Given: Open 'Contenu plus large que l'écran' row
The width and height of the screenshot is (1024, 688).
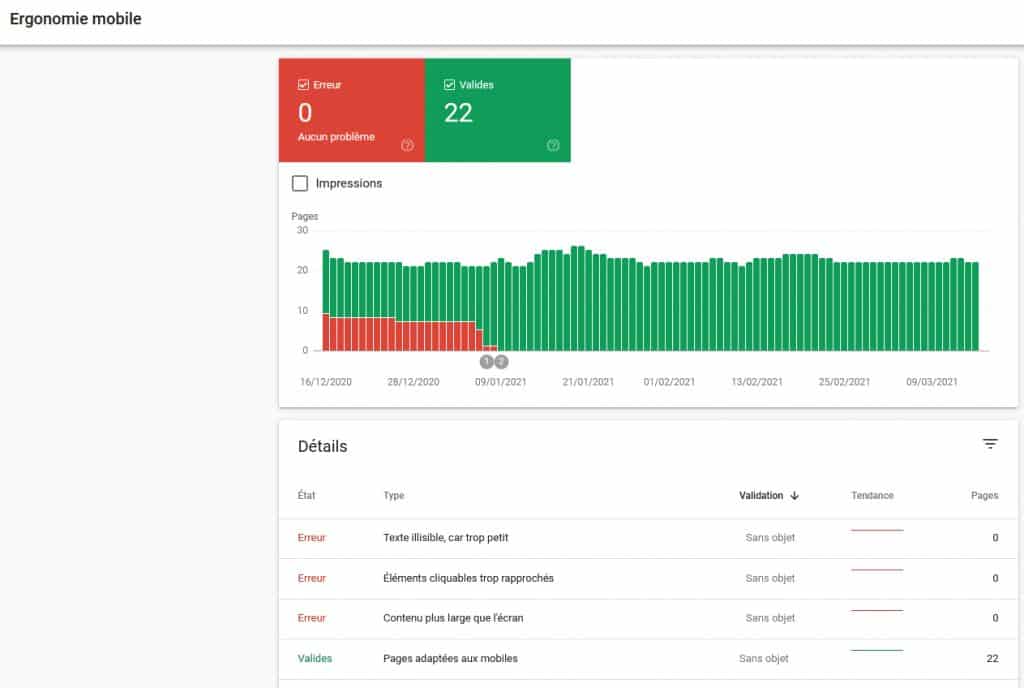Looking at the screenshot, I should [x=453, y=618].
